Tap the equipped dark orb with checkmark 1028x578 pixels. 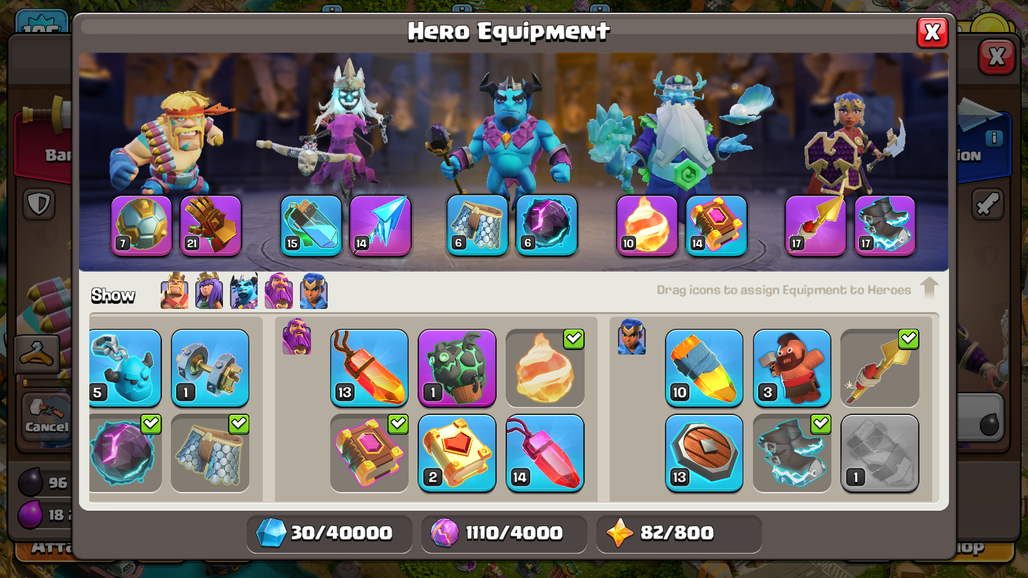pyautogui.click(x=125, y=453)
